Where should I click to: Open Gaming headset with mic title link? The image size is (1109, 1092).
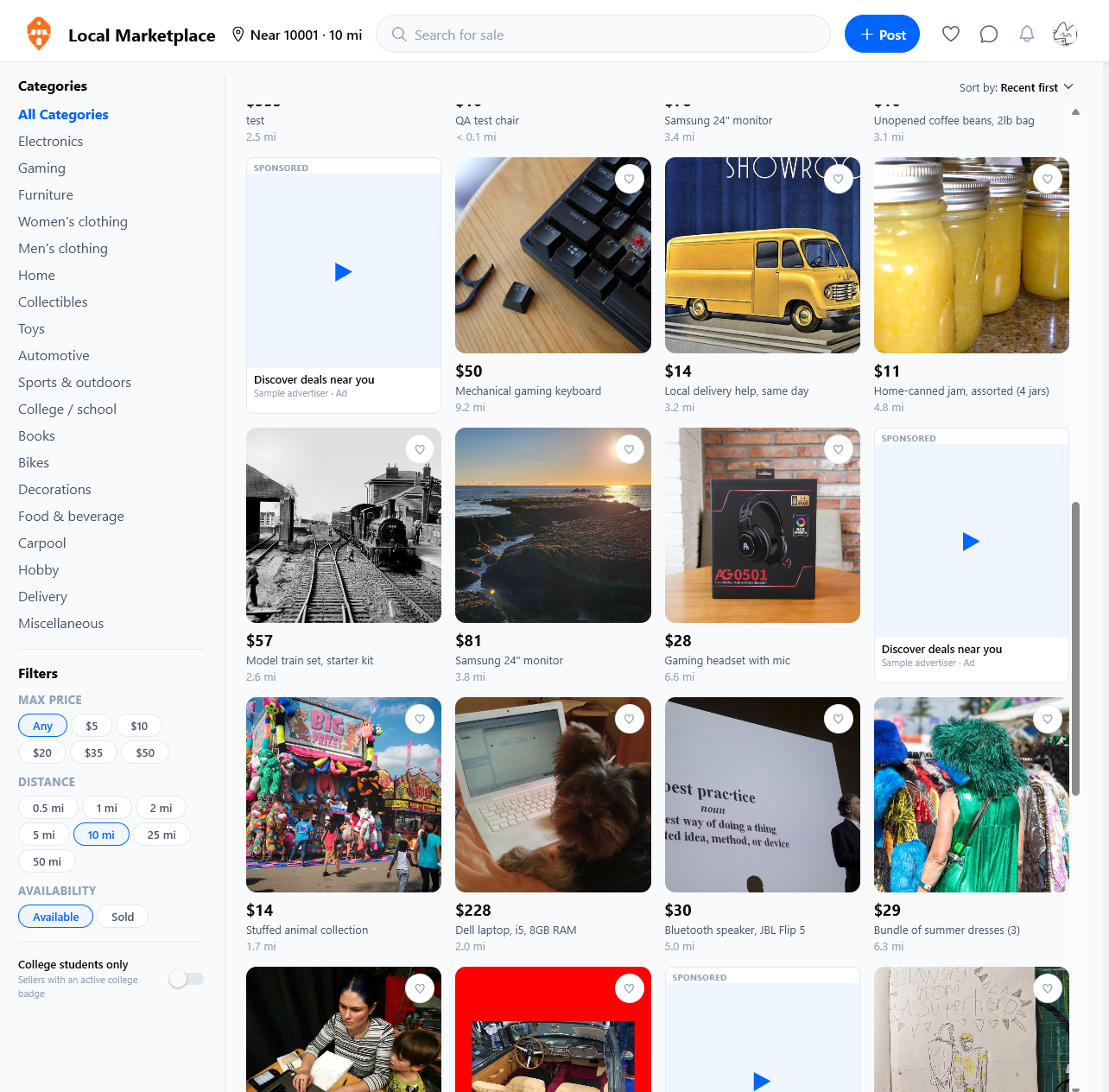[x=727, y=660]
